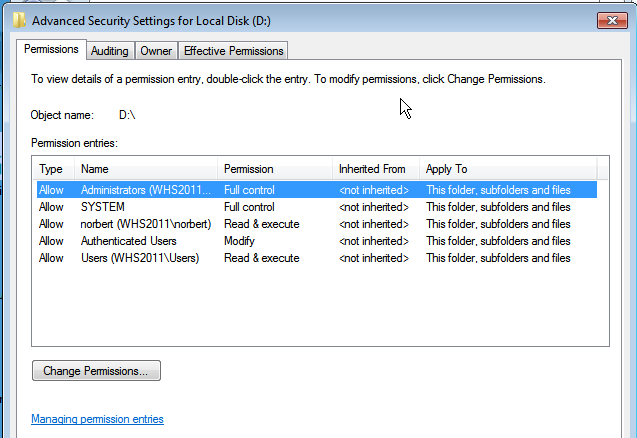This screenshot has height=438, width=637.
Task: Select the Users (WHS2011\Users) entry
Action: click(x=317, y=258)
